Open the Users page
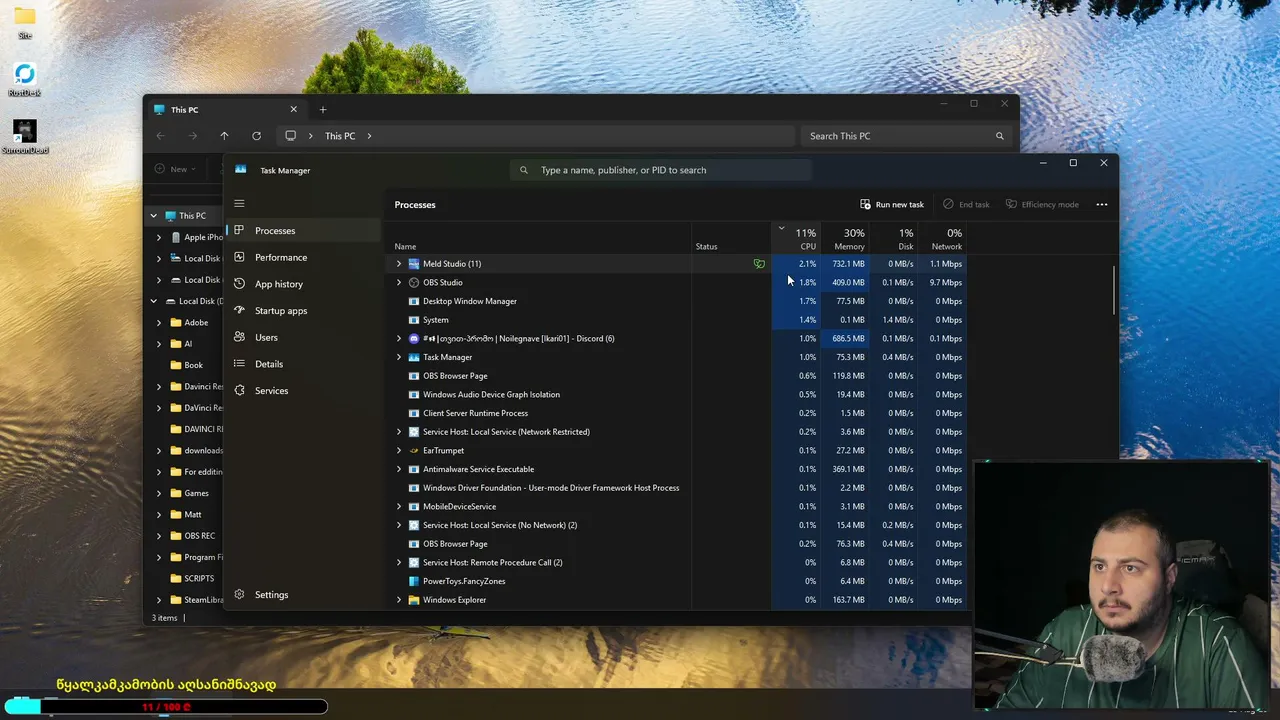This screenshot has width=1280, height=720. (x=304, y=337)
